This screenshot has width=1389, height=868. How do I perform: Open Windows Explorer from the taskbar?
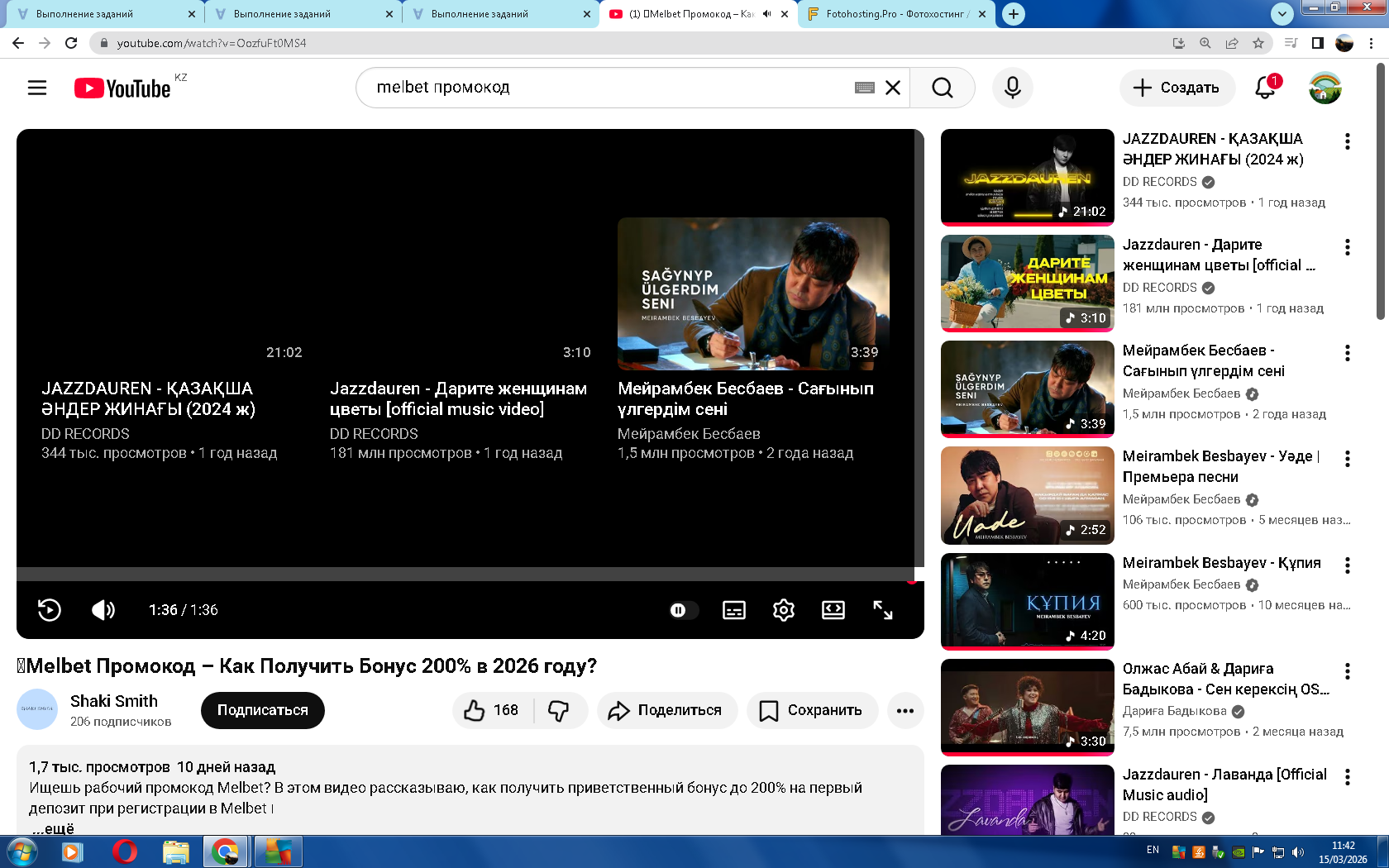pos(175,851)
